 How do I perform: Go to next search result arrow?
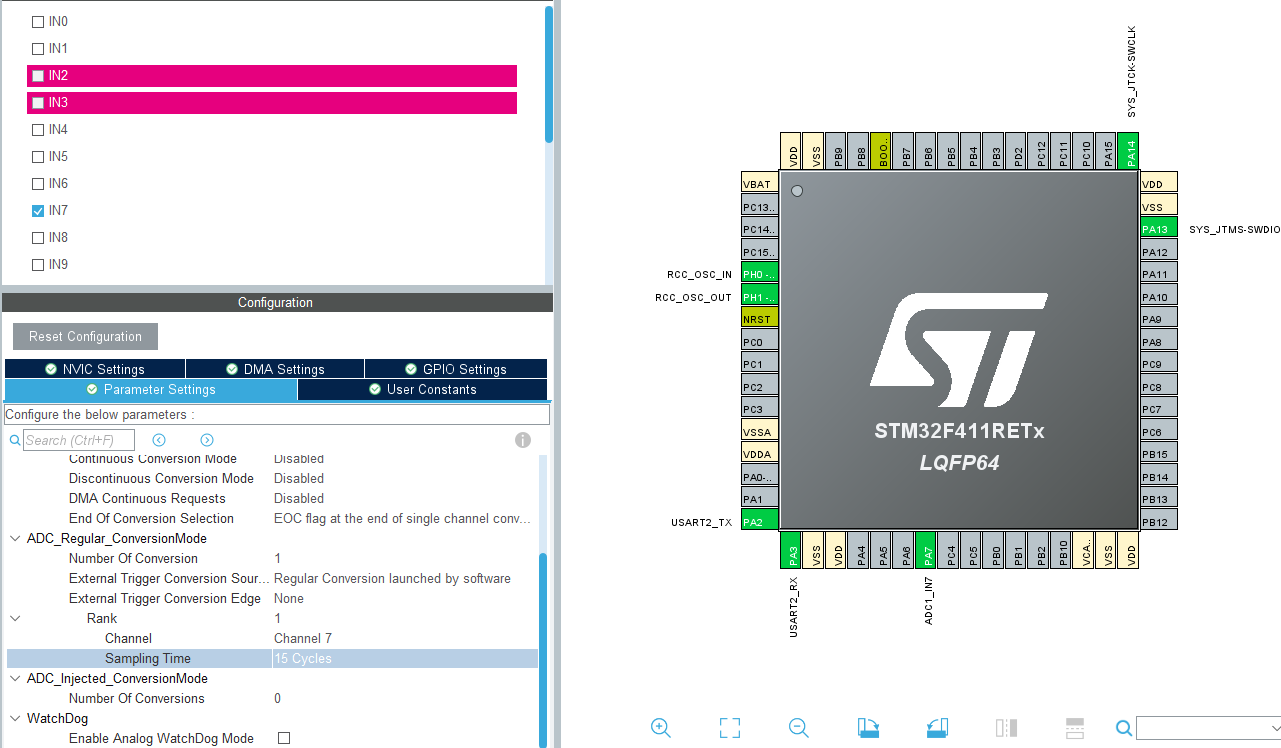click(207, 440)
